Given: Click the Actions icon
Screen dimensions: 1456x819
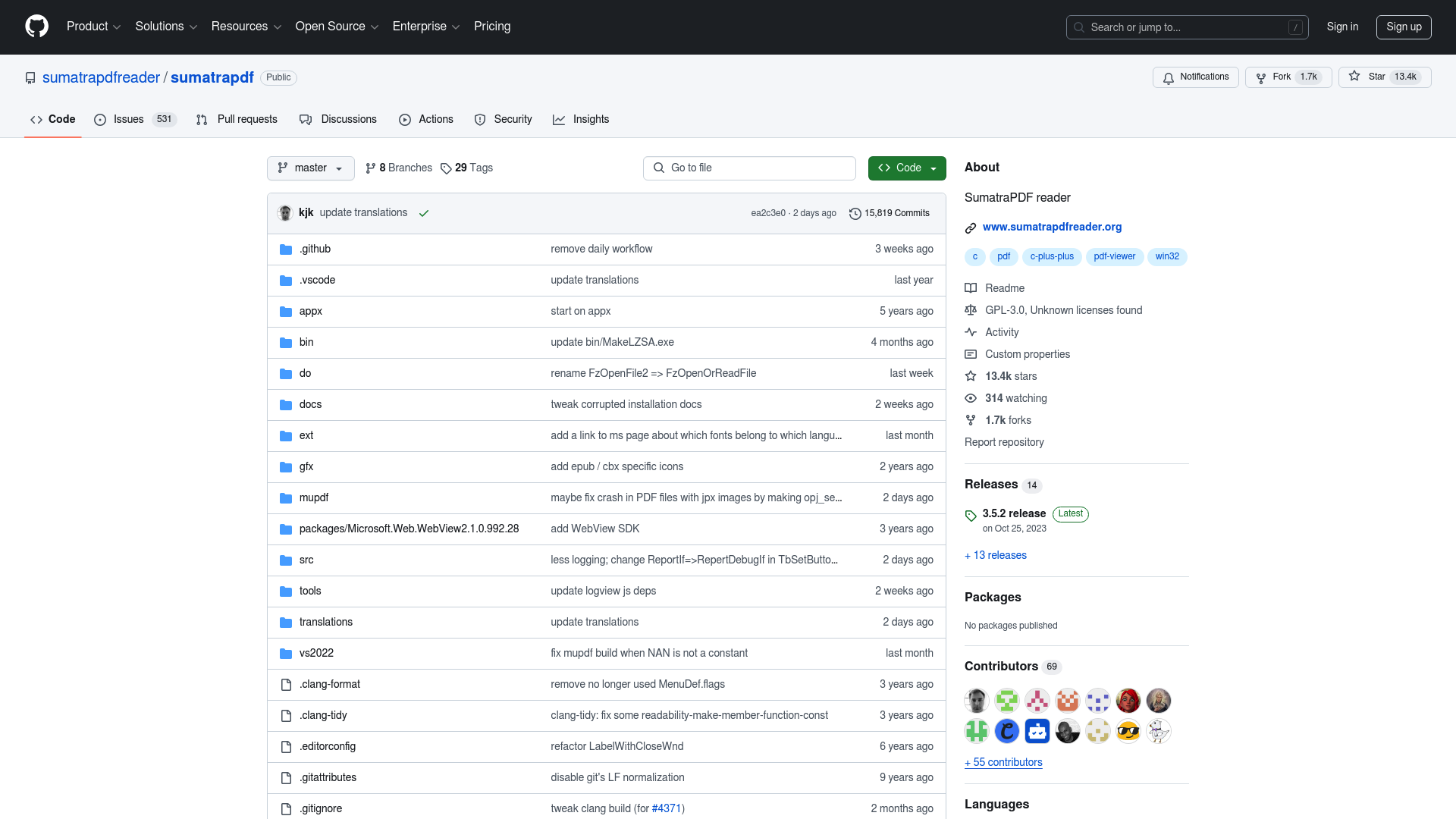Looking at the screenshot, I should click(404, 119).
